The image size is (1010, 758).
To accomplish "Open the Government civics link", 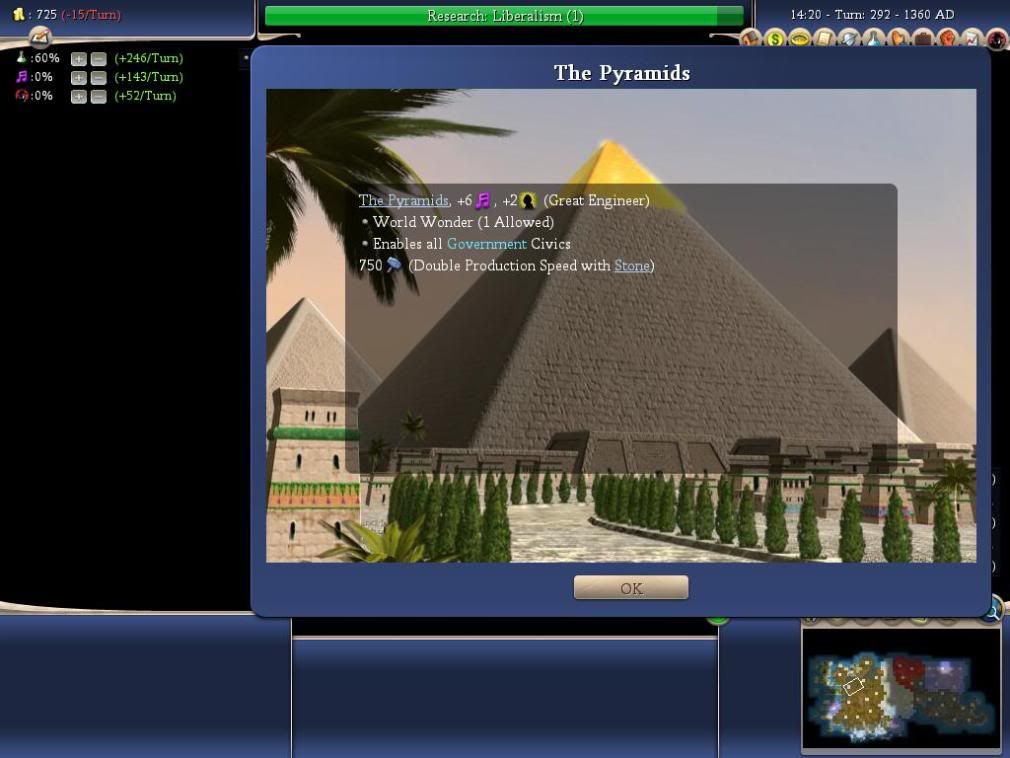I will 486,244.
